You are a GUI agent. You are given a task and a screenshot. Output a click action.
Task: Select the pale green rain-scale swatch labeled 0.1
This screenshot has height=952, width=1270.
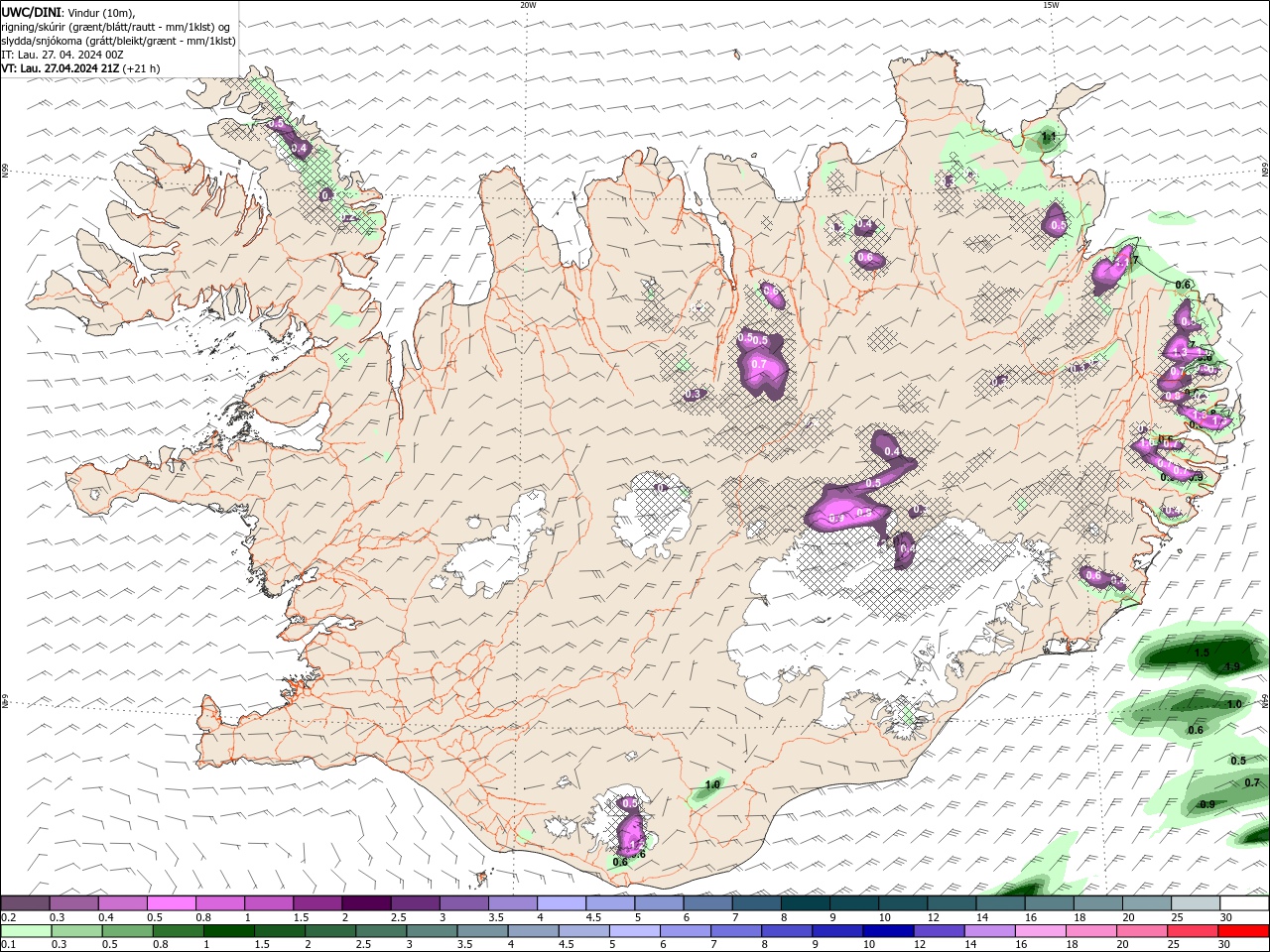coord(26,931)
